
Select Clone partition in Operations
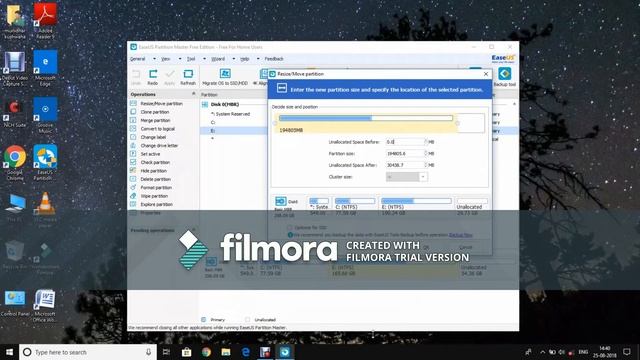tap(154, 112)
